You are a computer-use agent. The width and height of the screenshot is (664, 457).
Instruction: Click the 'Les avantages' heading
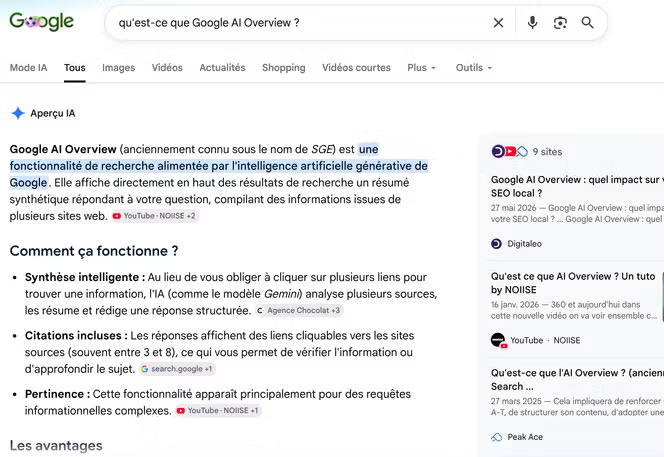point(56,445)
